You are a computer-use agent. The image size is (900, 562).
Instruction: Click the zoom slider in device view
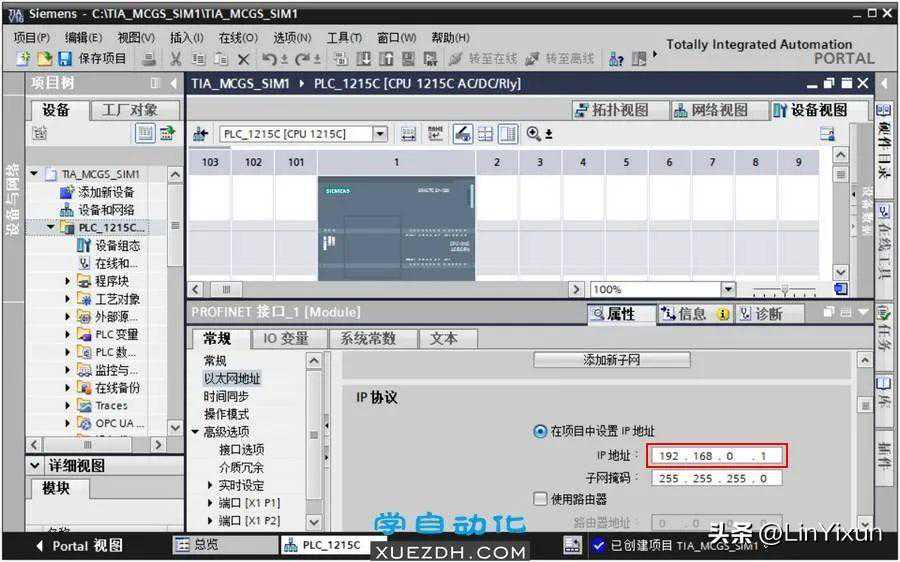point(783,289)
